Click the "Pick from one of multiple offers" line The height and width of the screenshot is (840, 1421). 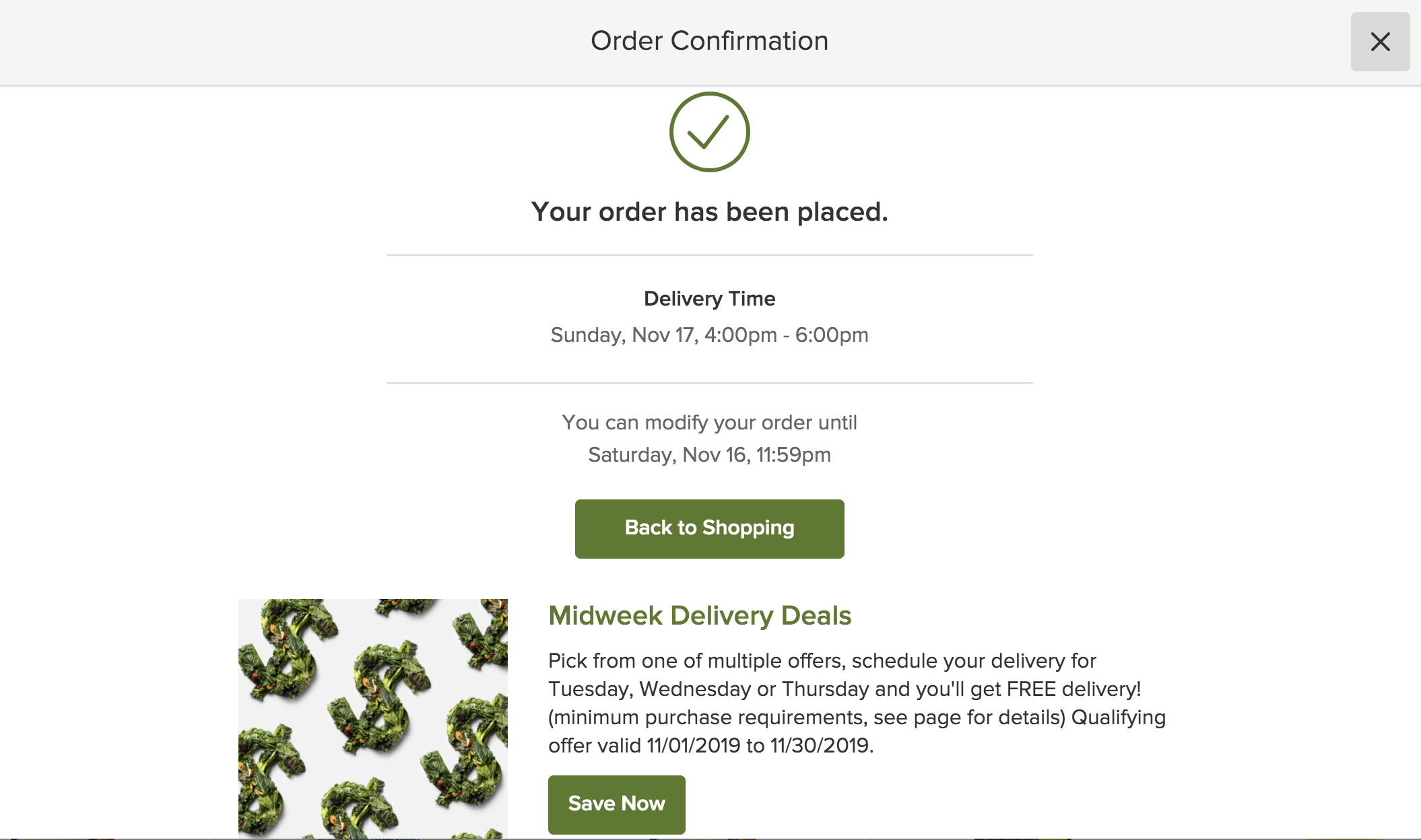pyautogui.click(x=822, y=661)
